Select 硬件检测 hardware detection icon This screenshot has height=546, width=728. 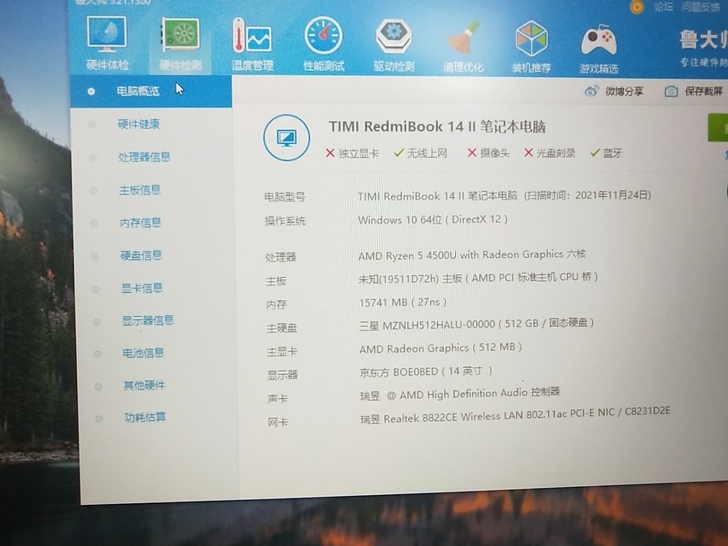180,44
